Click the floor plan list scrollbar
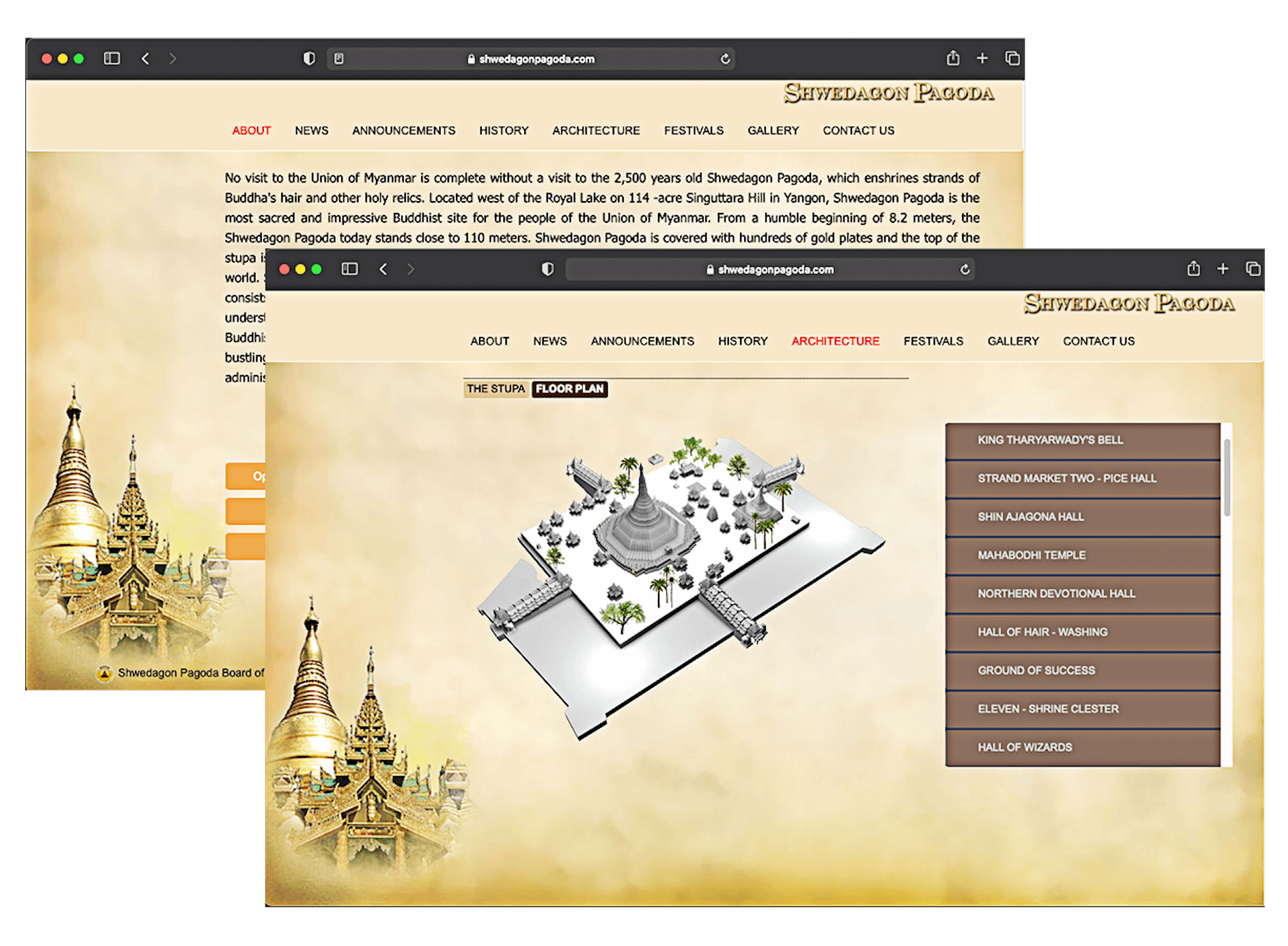 pyautogui.click(x=1227, y=478)
